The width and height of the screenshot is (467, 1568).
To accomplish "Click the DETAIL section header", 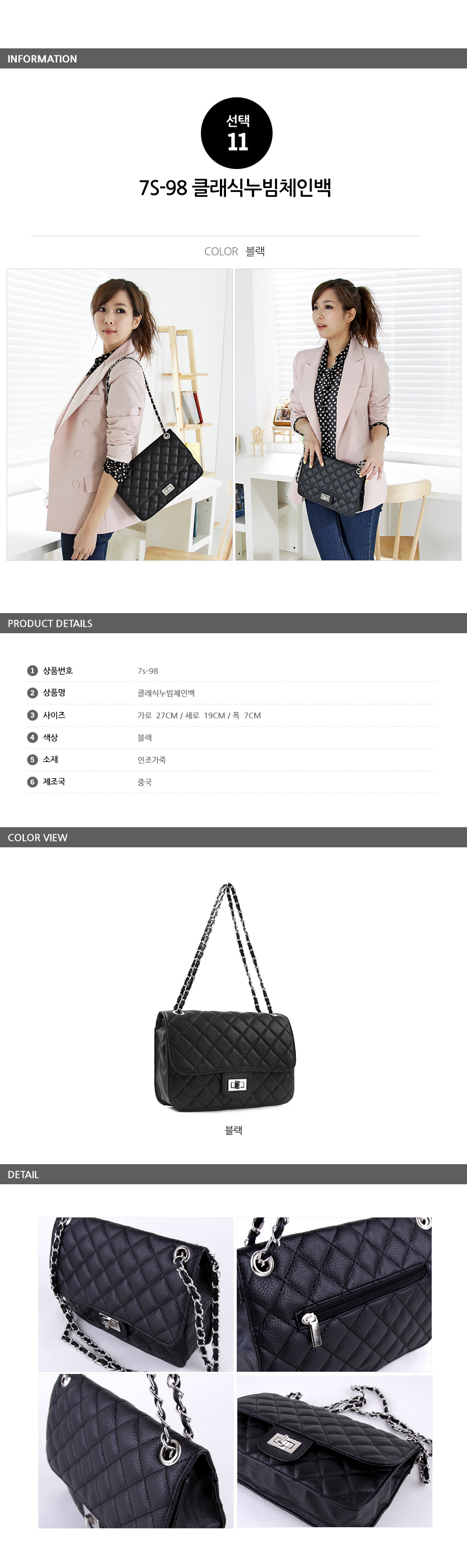I will [233, 1174].
